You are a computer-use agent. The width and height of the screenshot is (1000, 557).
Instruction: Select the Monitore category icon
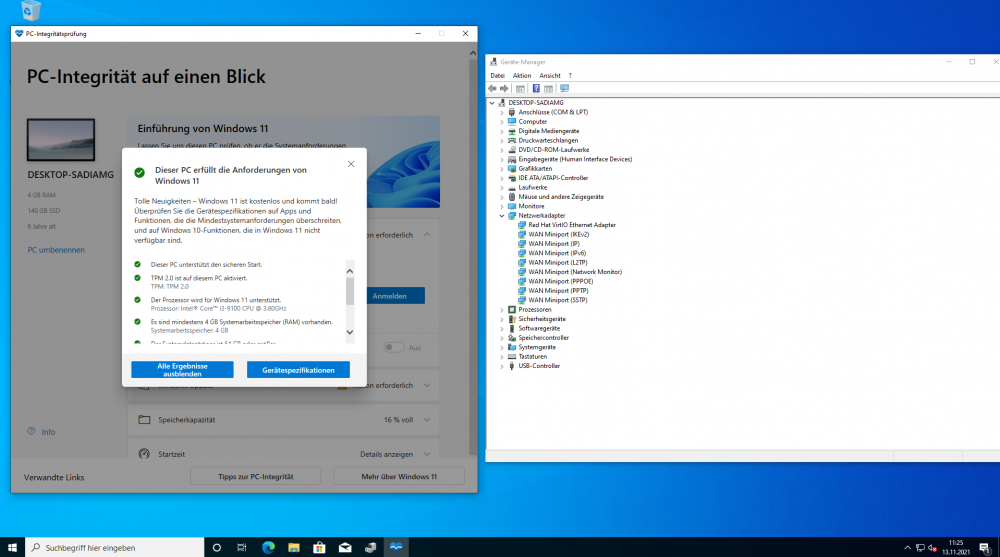click(511, 206)
